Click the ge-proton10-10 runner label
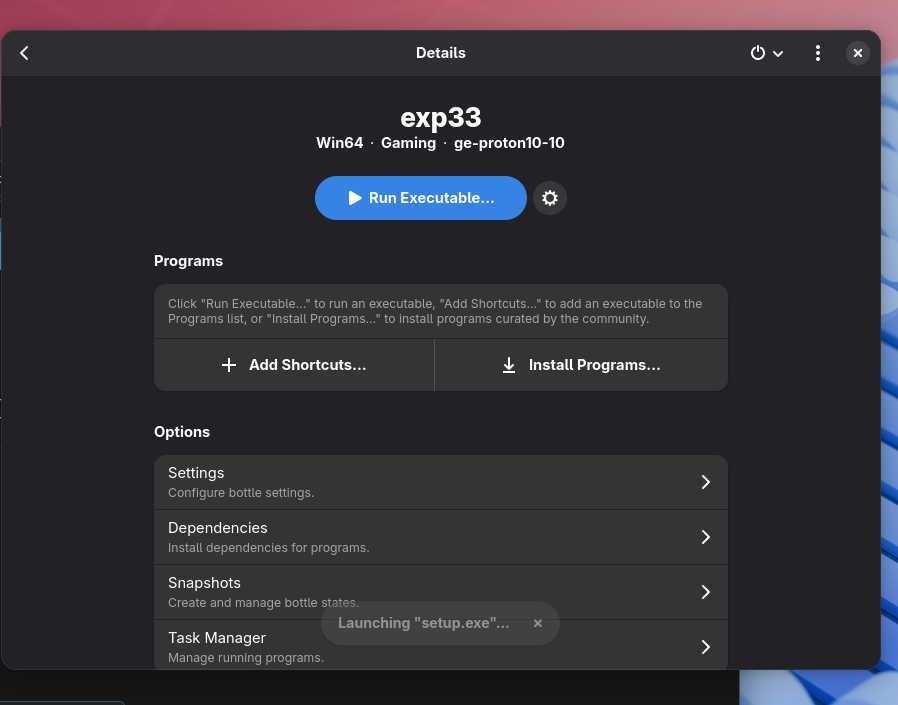Image resolution: width=898 pixels, height=705 pixels. [509, 143]
